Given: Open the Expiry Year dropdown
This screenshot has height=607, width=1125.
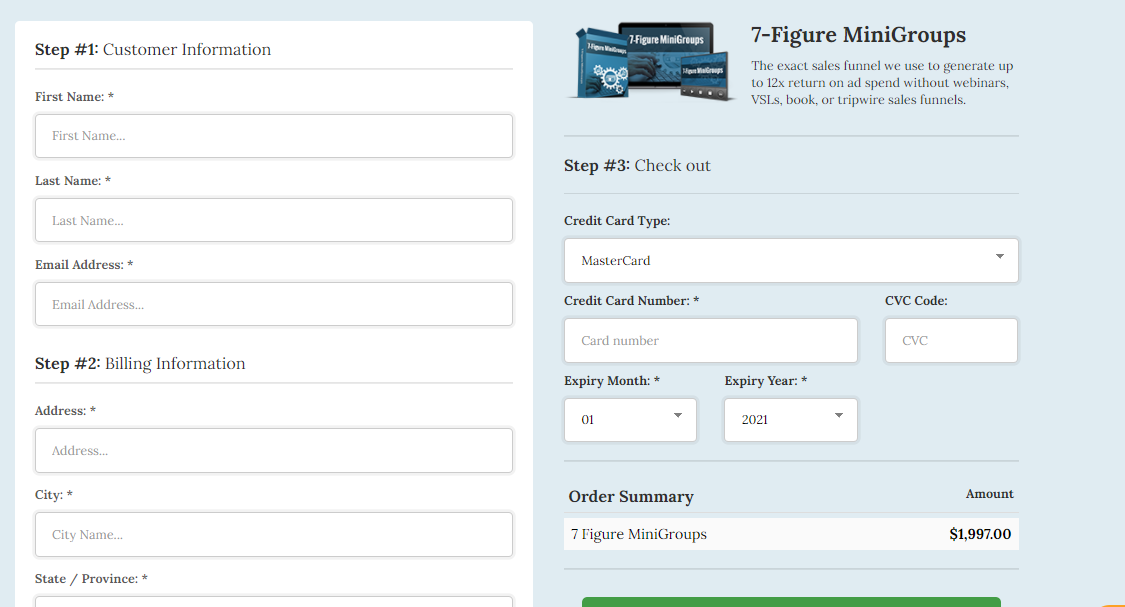Looking at the screenshot, I should point(791,420).
